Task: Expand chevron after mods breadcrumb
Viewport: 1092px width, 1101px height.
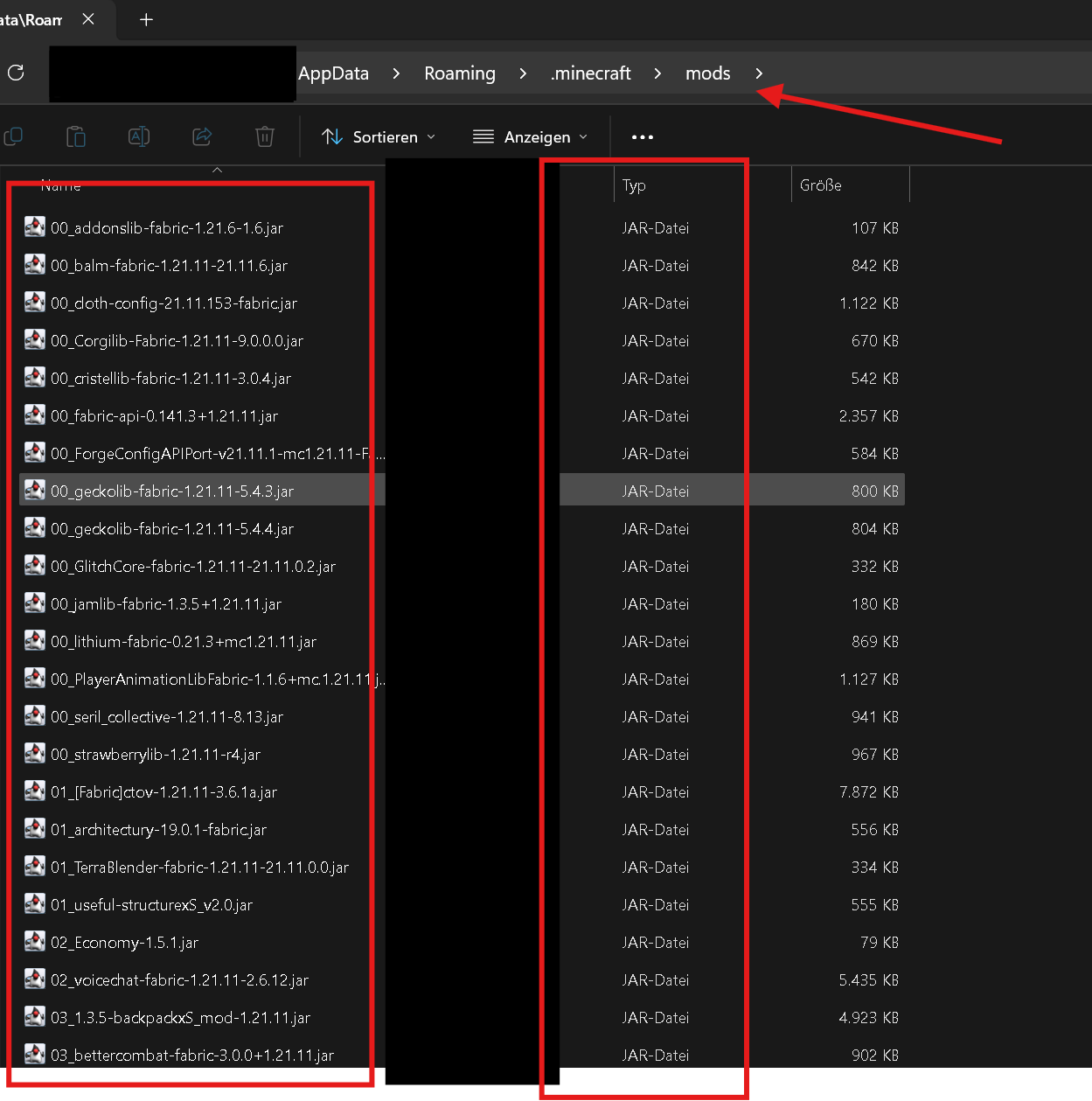Action: (x=759, y=73)
